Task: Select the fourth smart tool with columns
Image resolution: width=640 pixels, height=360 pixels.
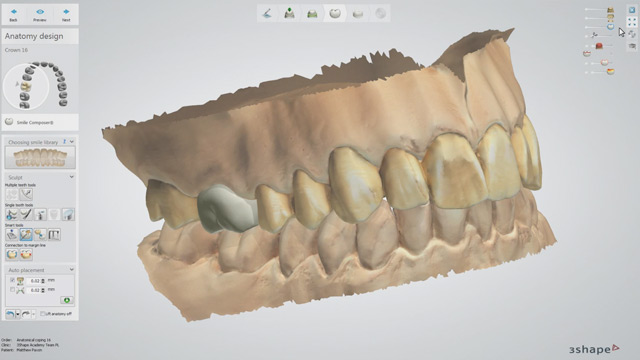Action: pos(54,235)
